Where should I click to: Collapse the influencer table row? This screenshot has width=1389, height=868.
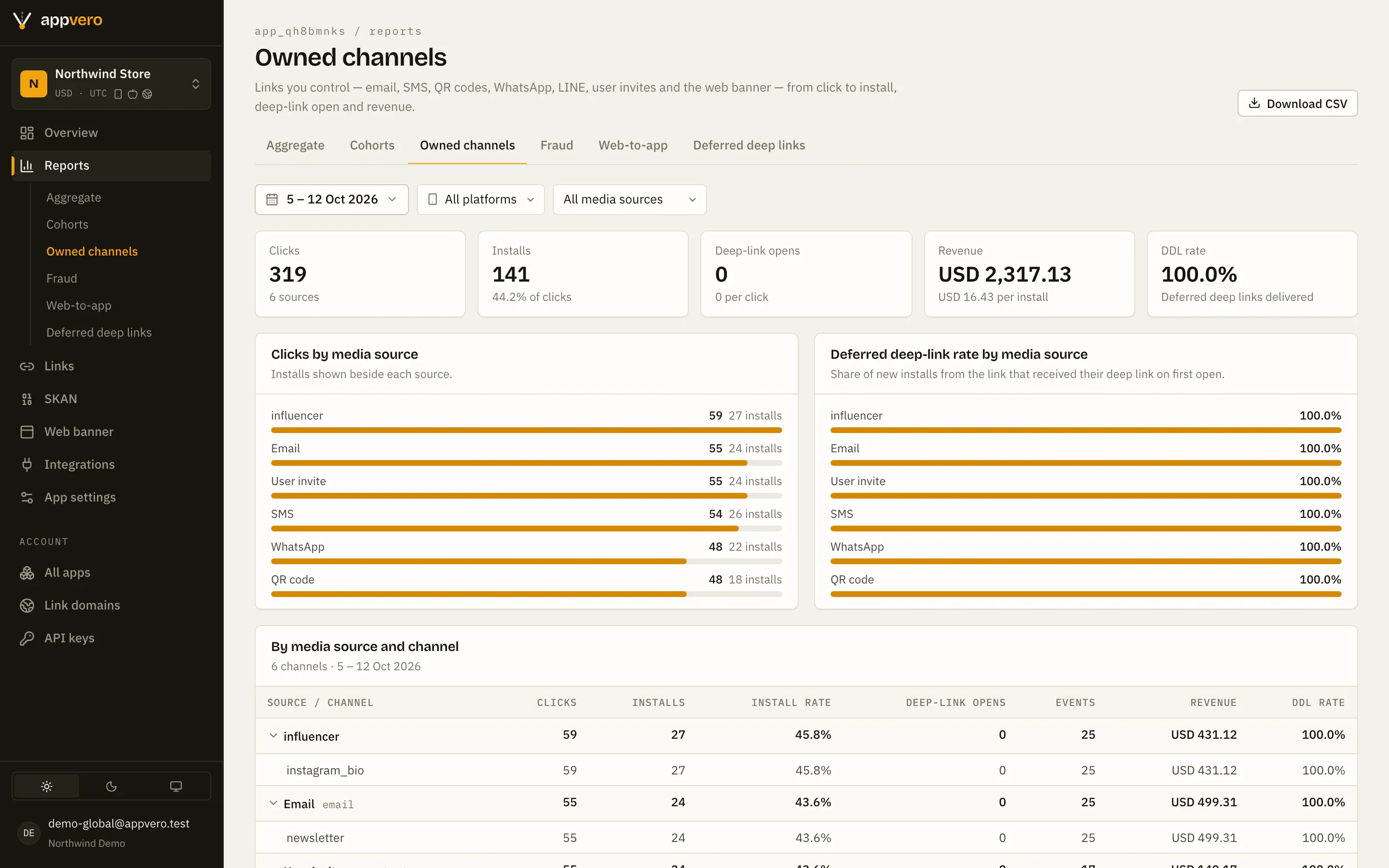click(x=273, y=735)
